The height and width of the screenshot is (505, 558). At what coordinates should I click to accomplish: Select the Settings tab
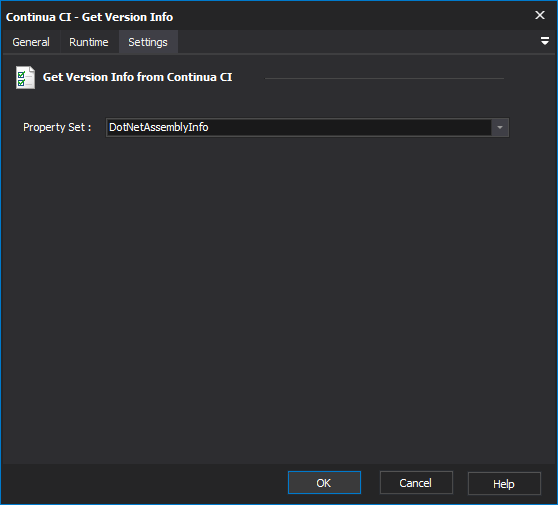pos(148,42)
